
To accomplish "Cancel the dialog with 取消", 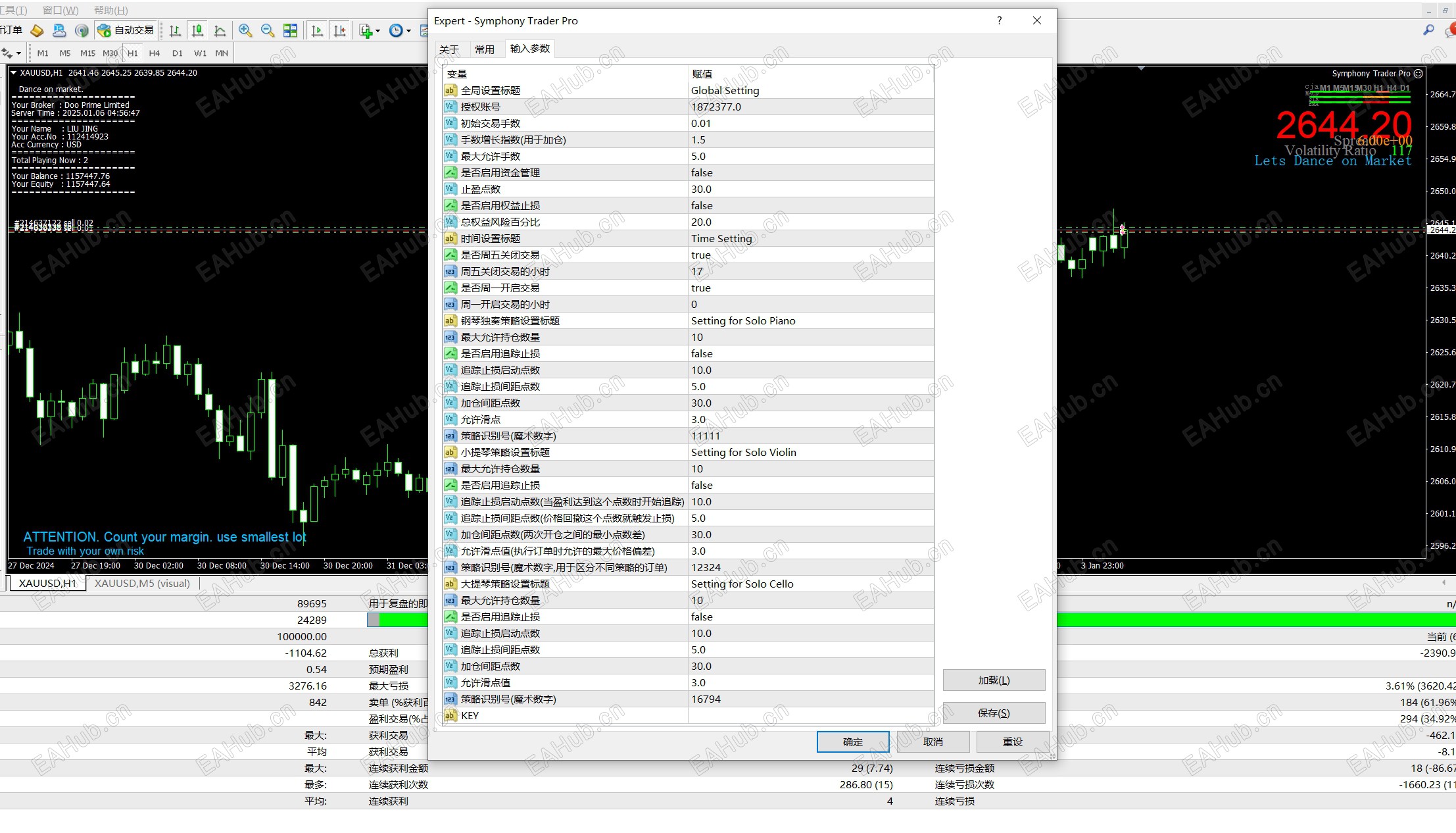I will point(933,742).
